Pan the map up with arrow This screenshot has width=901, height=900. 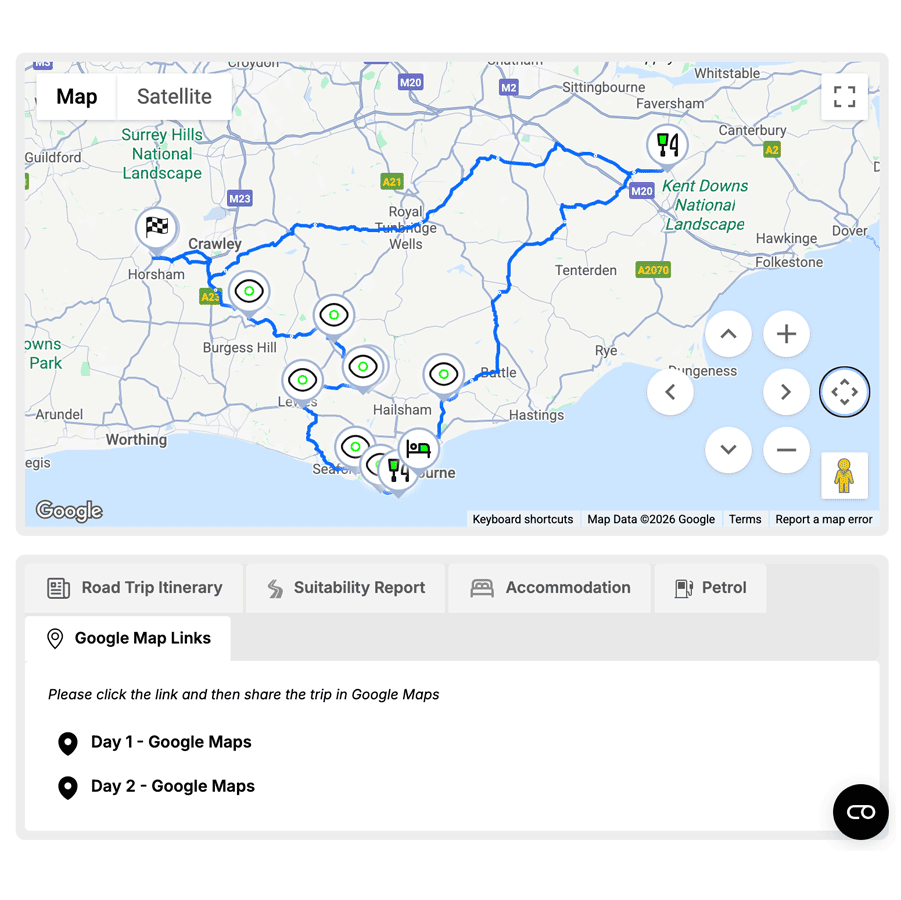point(728,334)
